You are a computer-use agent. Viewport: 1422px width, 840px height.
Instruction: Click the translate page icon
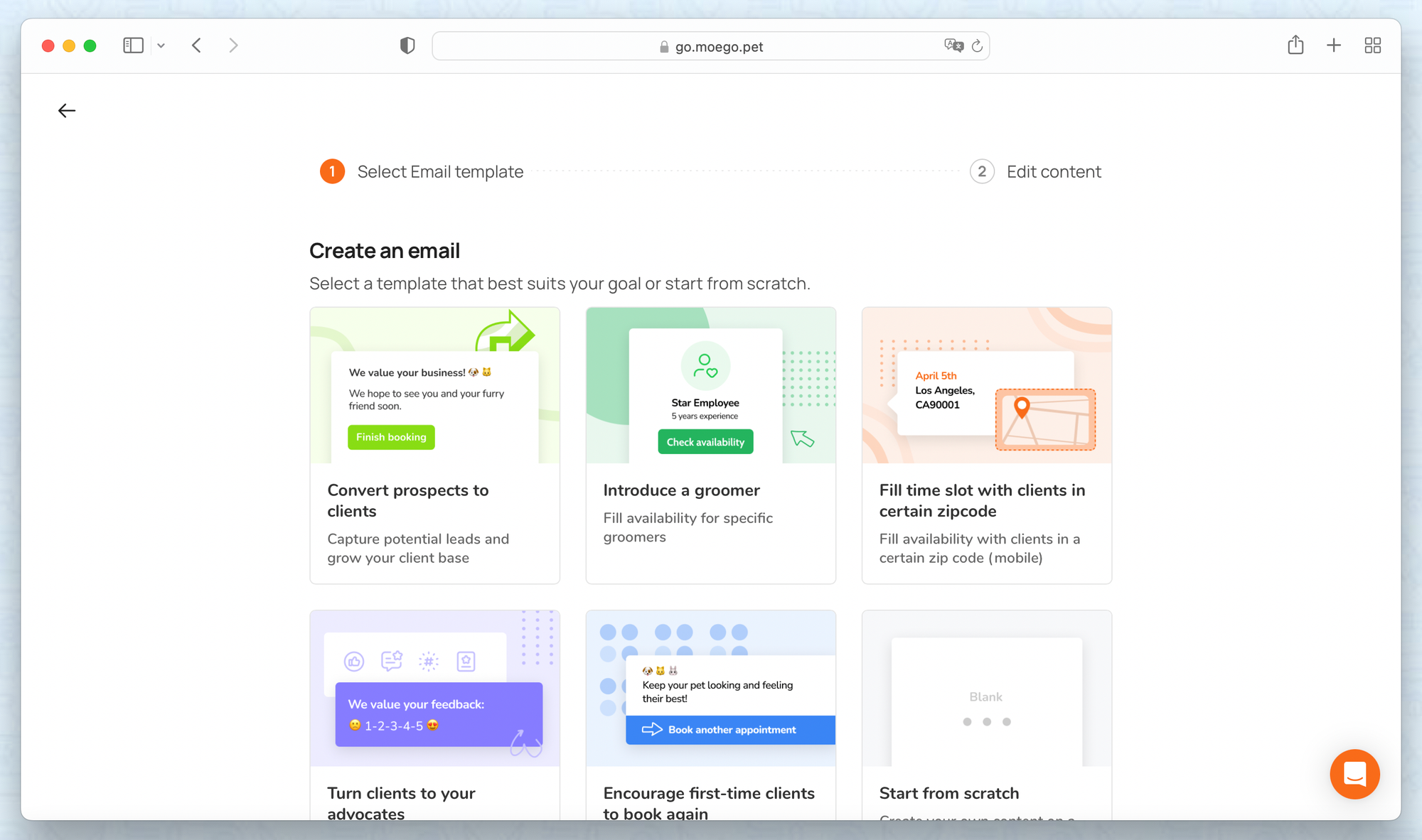click(953, 46)
